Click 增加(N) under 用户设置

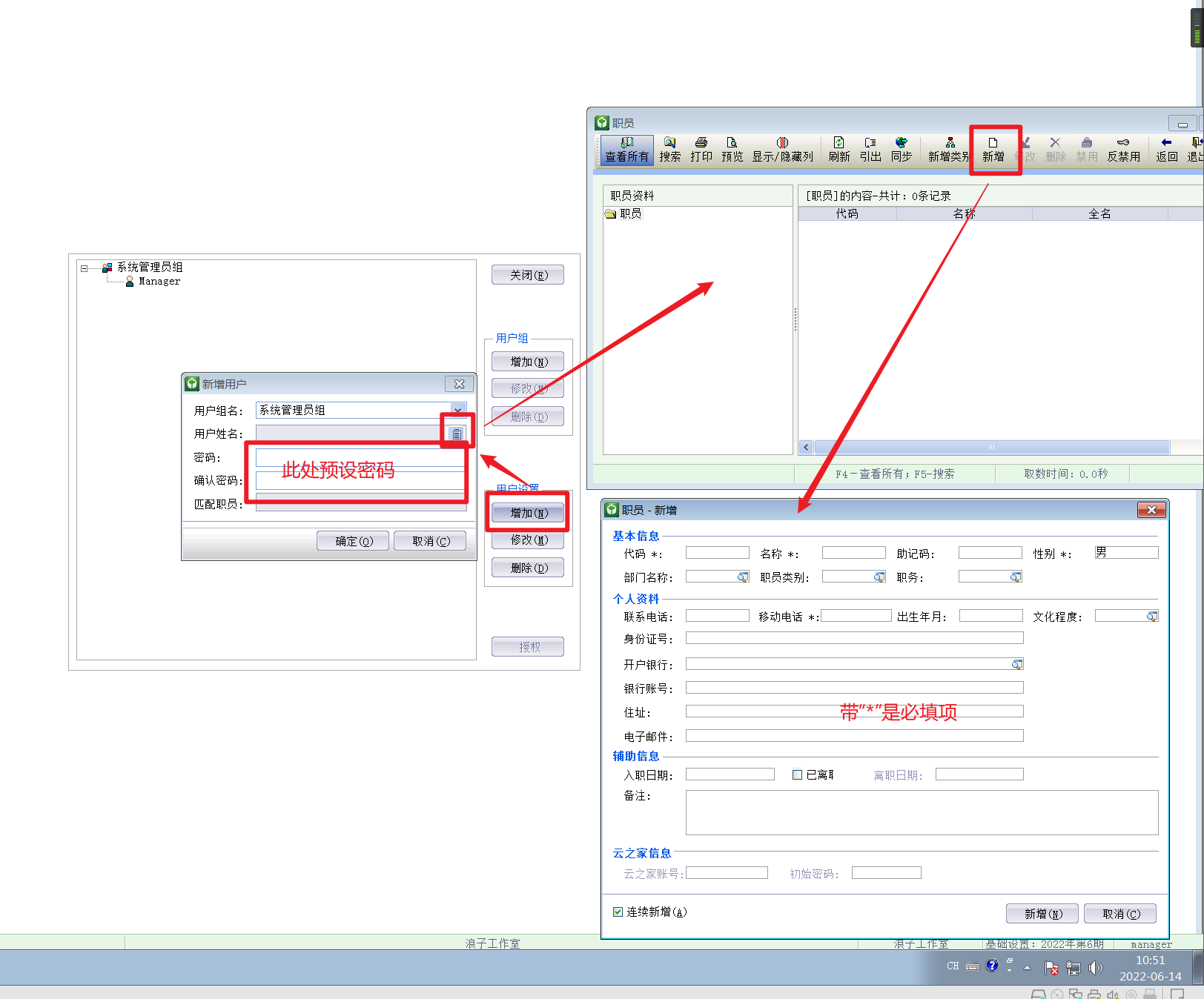coord(528,513)
